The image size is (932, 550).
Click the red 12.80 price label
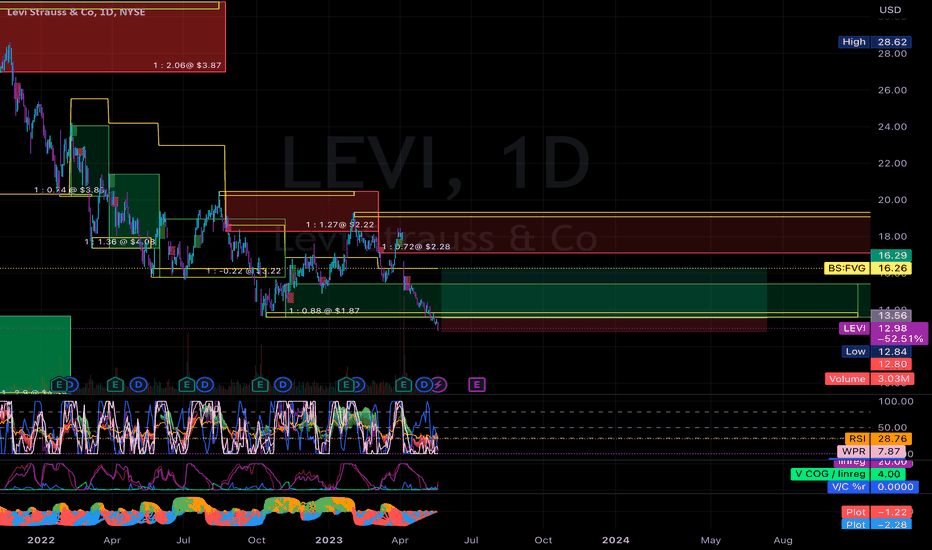tap(892, 364)
